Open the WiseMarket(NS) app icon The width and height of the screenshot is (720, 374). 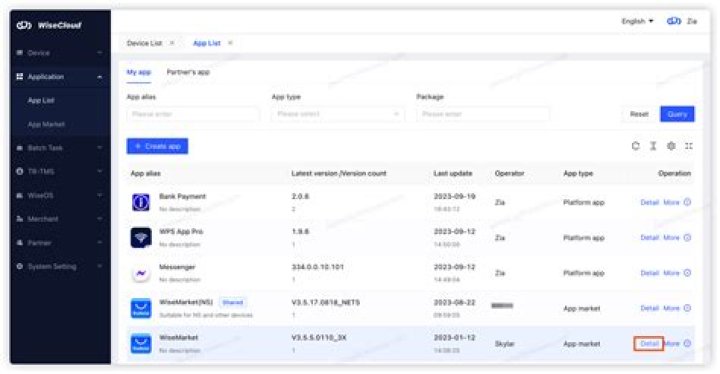141,308
